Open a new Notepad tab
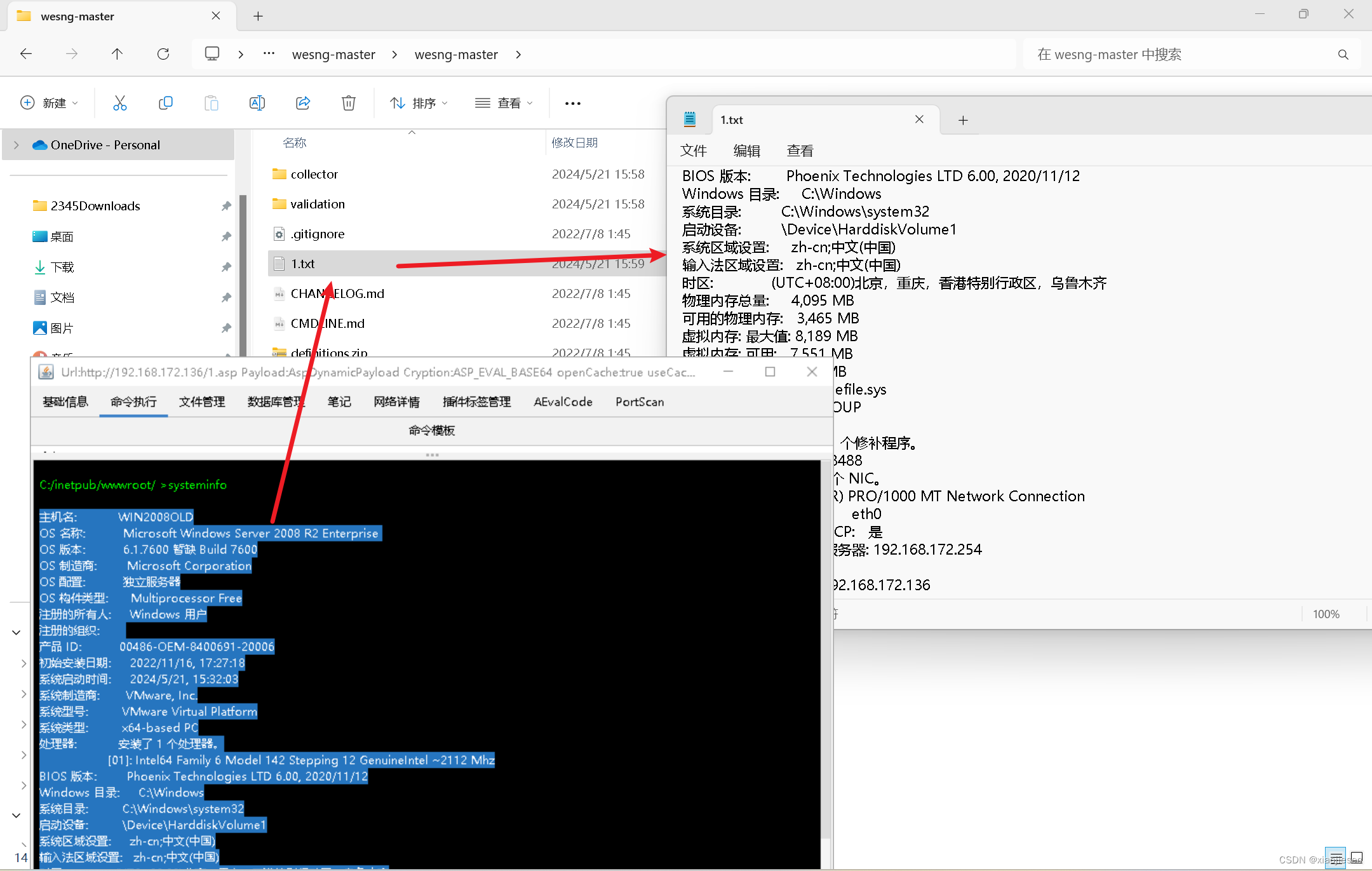Image resolution: width=1372 pixels, height=871 pixels. [x=963, y=119]
